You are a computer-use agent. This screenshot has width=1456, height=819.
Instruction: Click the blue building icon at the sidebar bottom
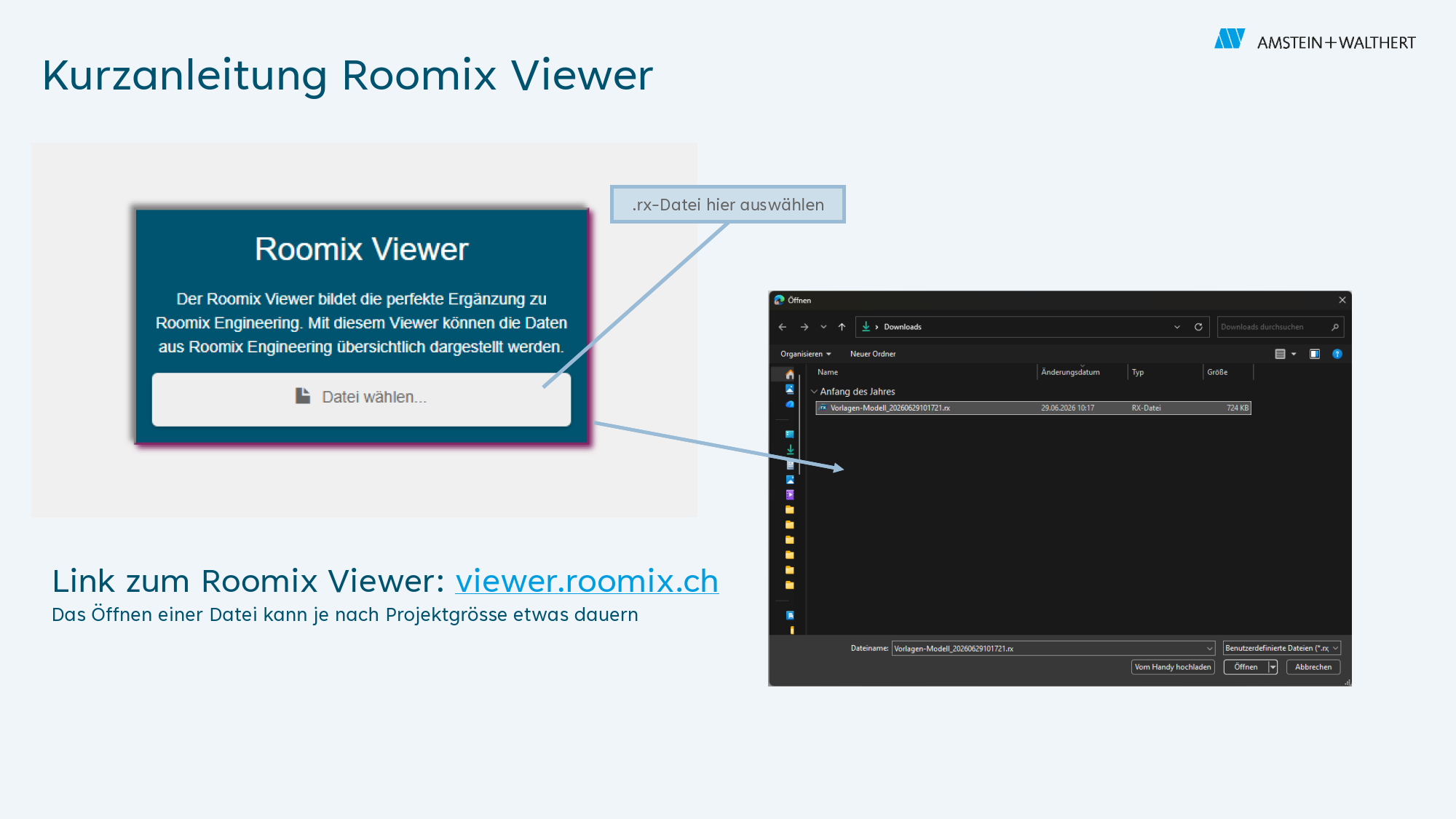790,615
